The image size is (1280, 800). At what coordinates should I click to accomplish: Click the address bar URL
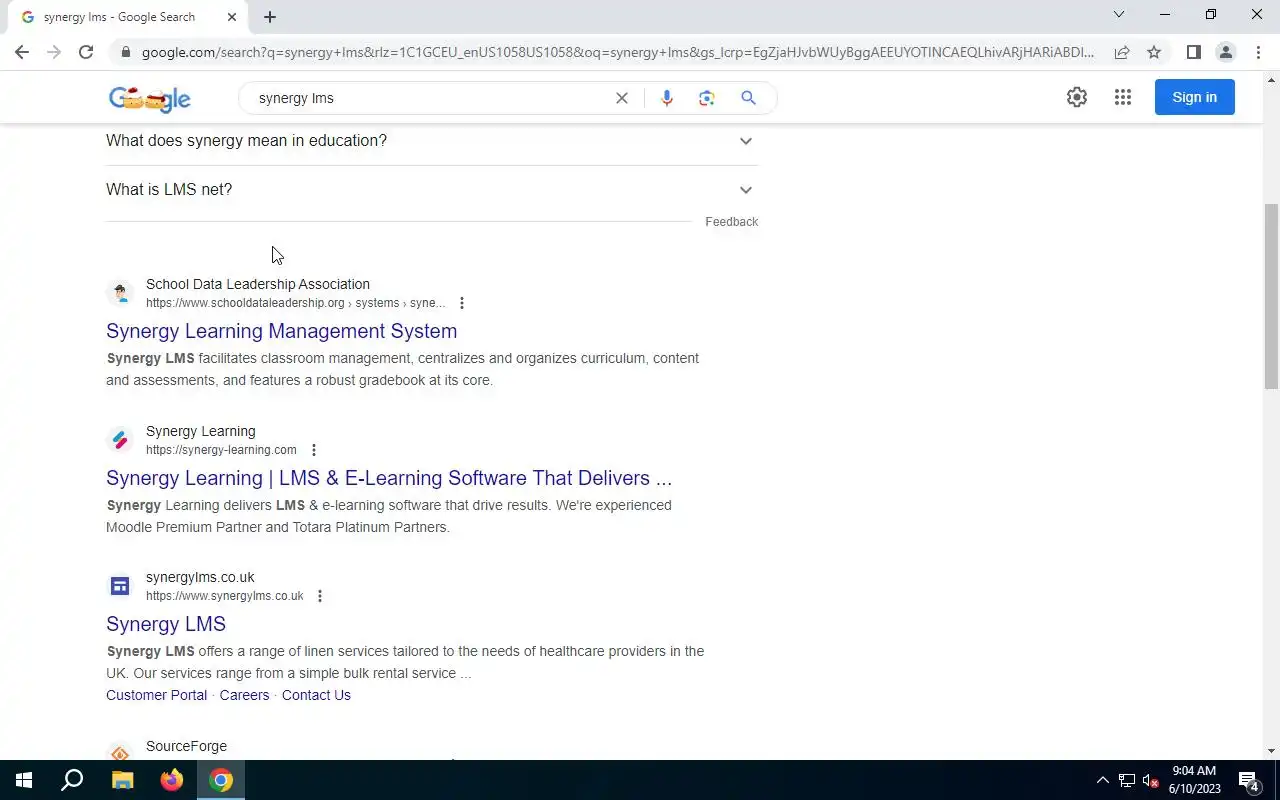(x=617, y=52)
